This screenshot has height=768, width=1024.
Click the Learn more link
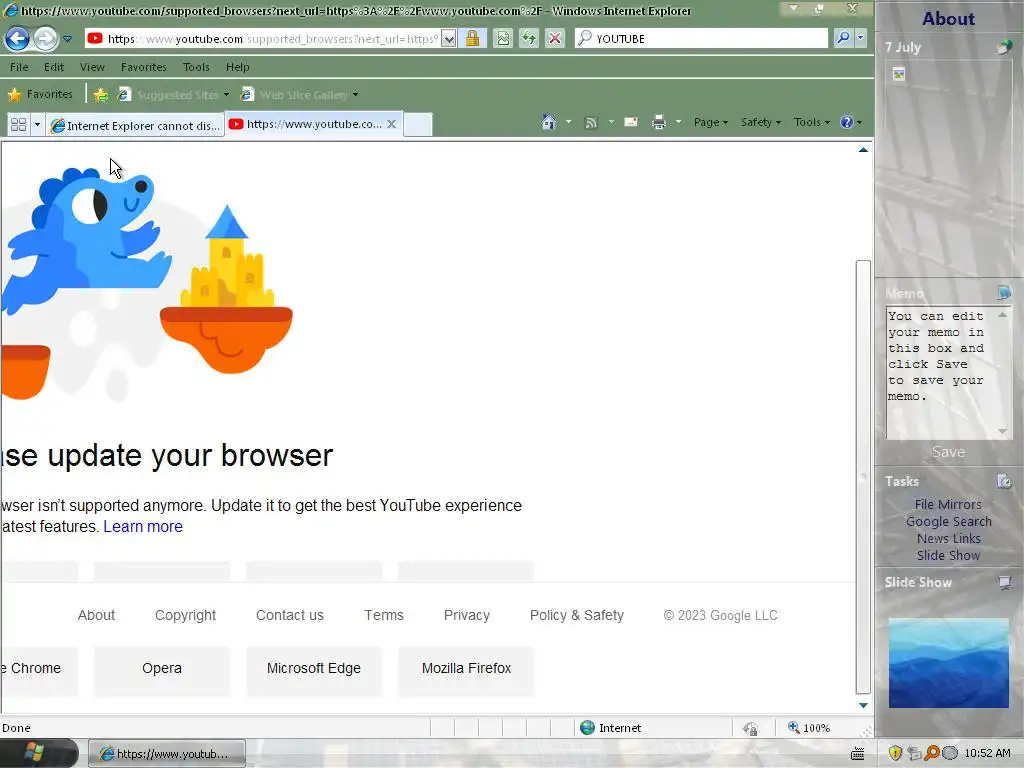[x=143, y=526]
